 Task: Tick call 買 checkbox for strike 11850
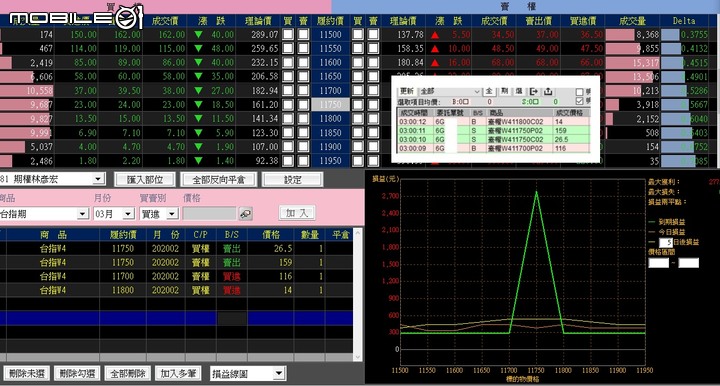288,133
